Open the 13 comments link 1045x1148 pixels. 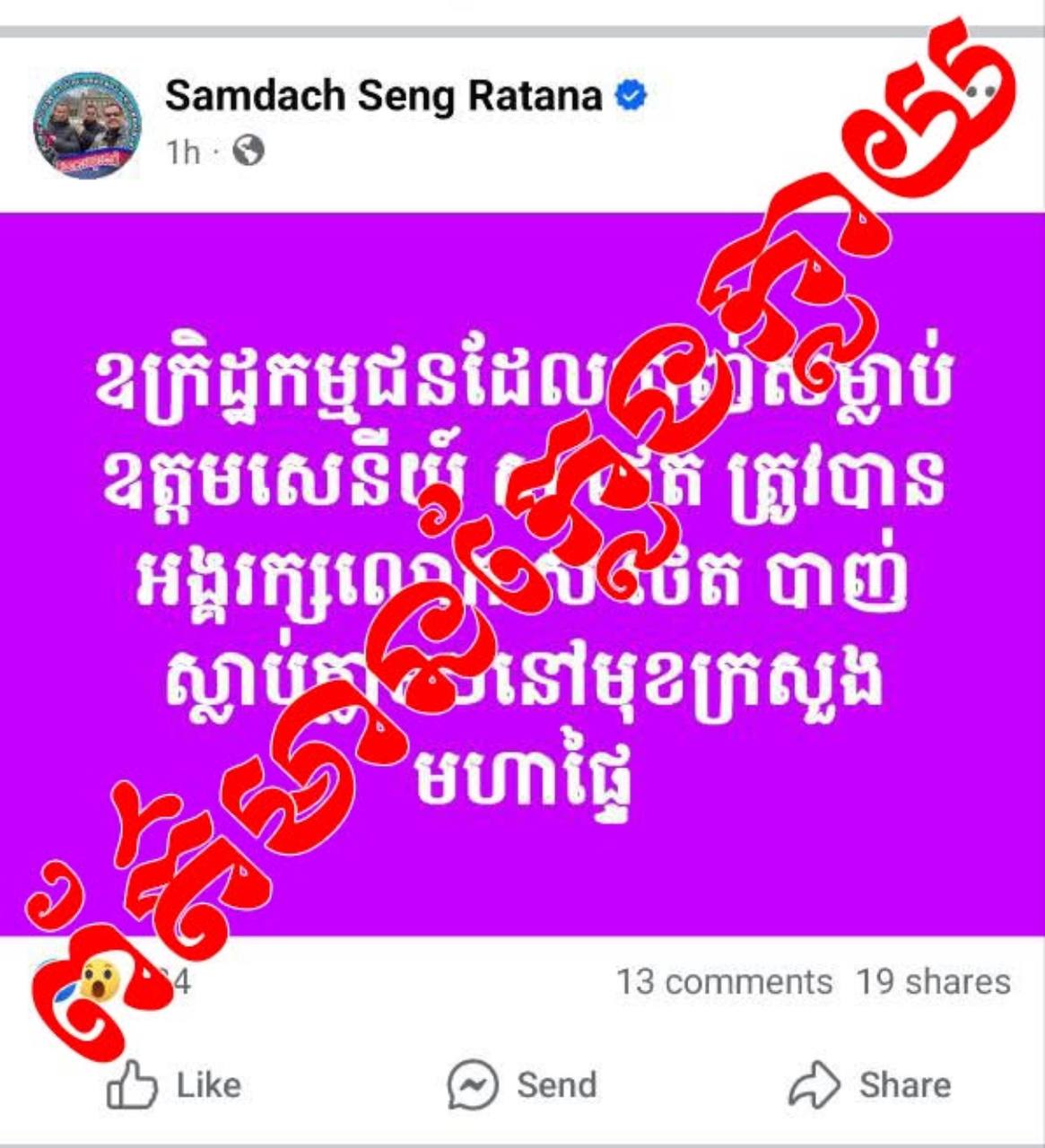pyautogui.click(x=724, y=982)
